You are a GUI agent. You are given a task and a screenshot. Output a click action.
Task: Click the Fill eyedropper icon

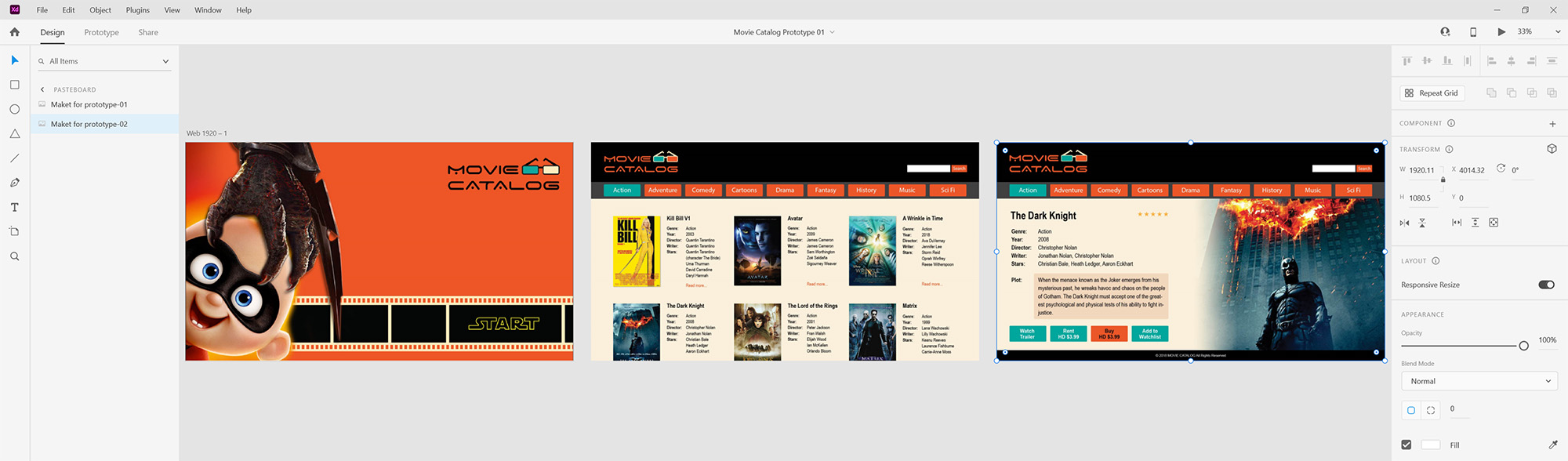point(1552,445)
